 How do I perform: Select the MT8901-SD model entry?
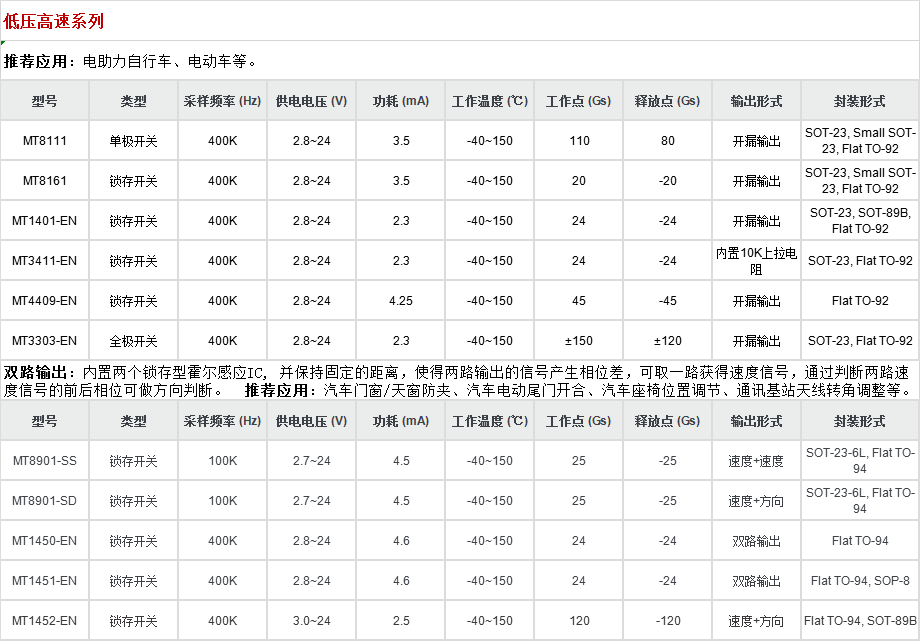(44, 501)
